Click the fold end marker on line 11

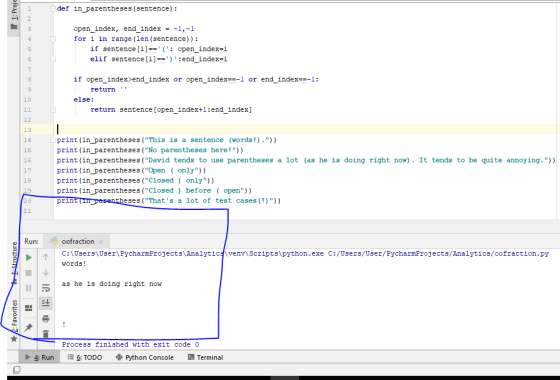53,110
